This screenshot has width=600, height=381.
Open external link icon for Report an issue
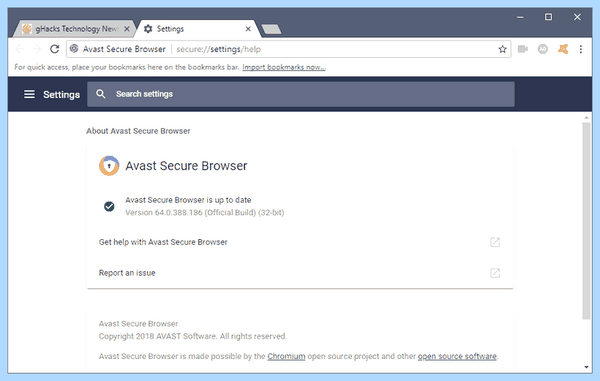click(495, 273)
